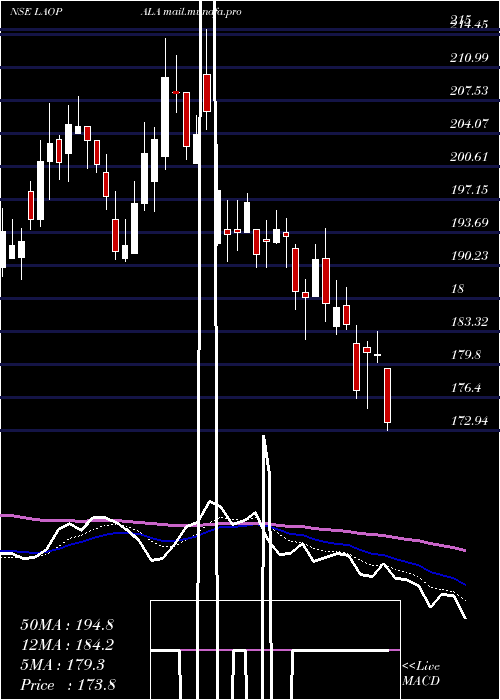Click the NSE LAOP ticker label
Screen dimensions: 500x700
click(x=36, y=12)
